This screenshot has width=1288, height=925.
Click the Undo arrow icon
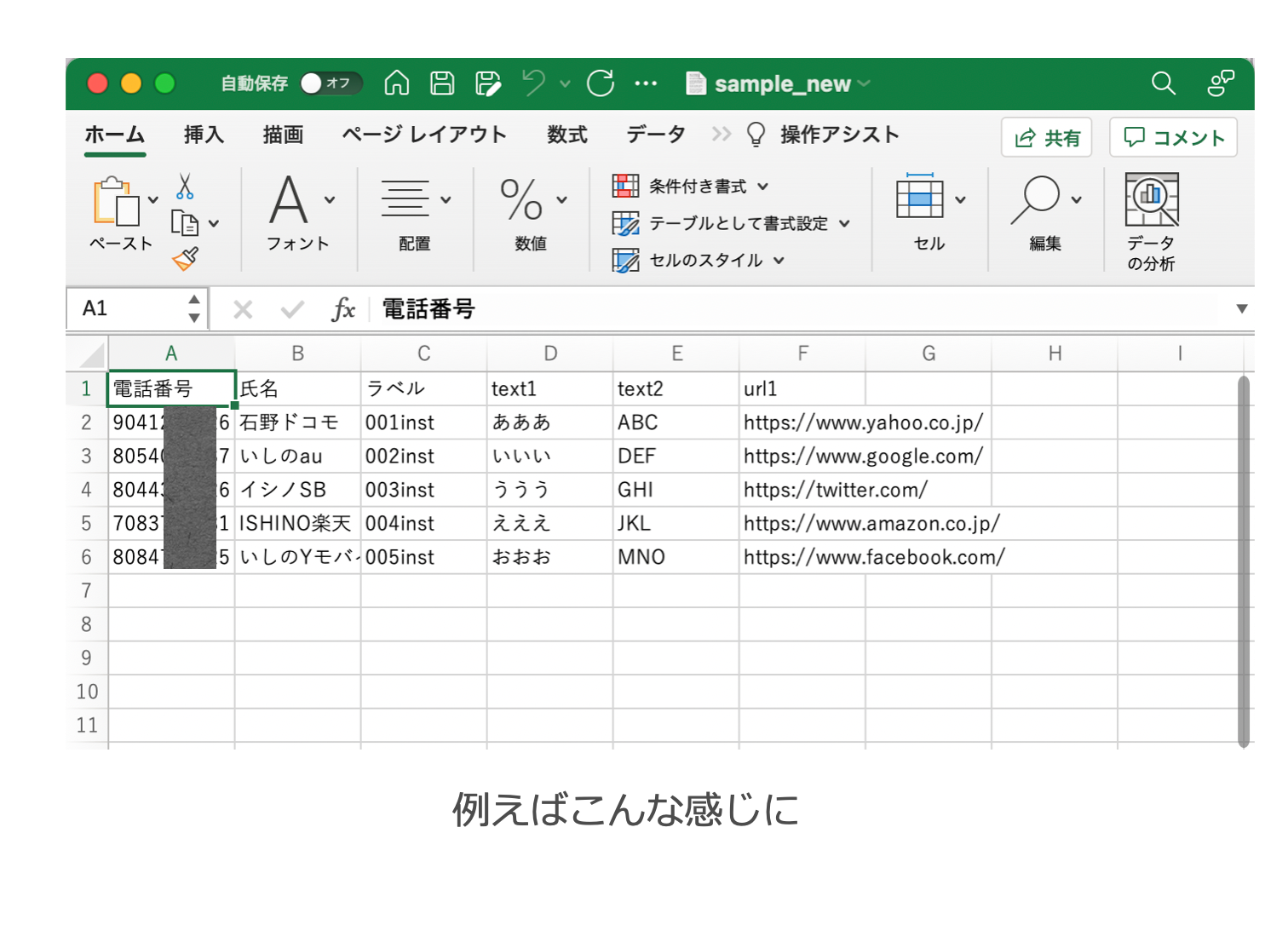pyautogui.click(x=534, y=83)
